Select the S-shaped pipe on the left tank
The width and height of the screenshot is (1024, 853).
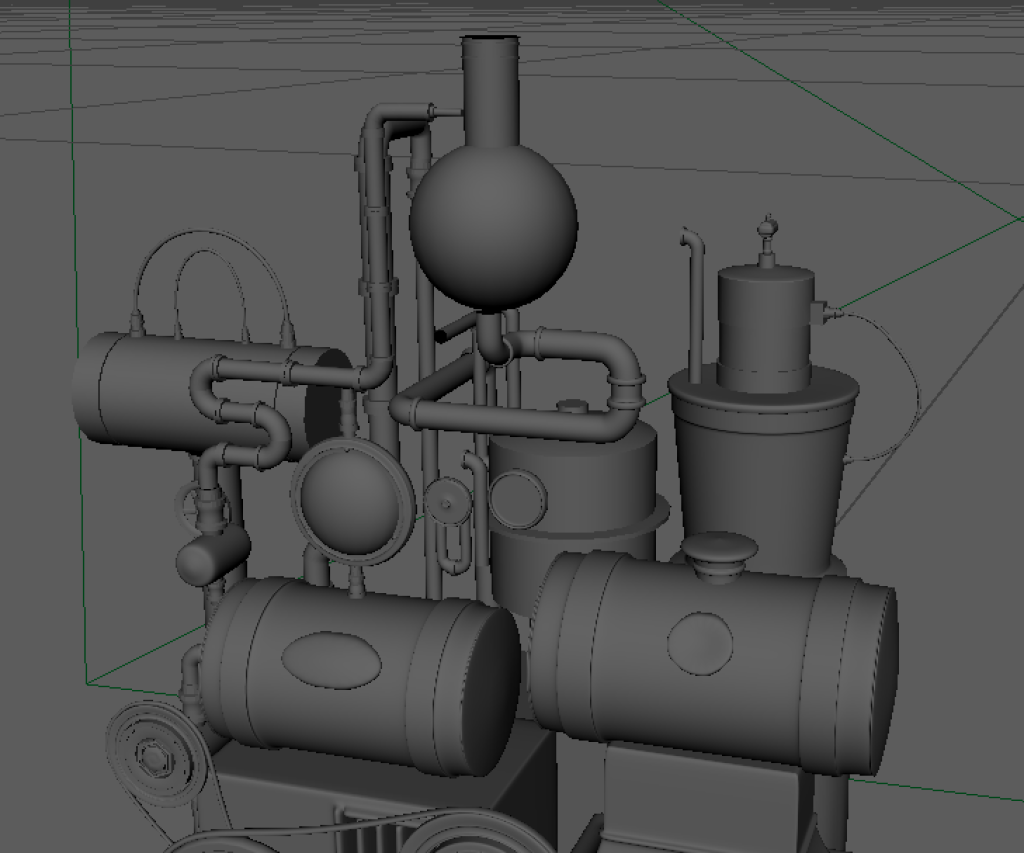click(240, 413)
